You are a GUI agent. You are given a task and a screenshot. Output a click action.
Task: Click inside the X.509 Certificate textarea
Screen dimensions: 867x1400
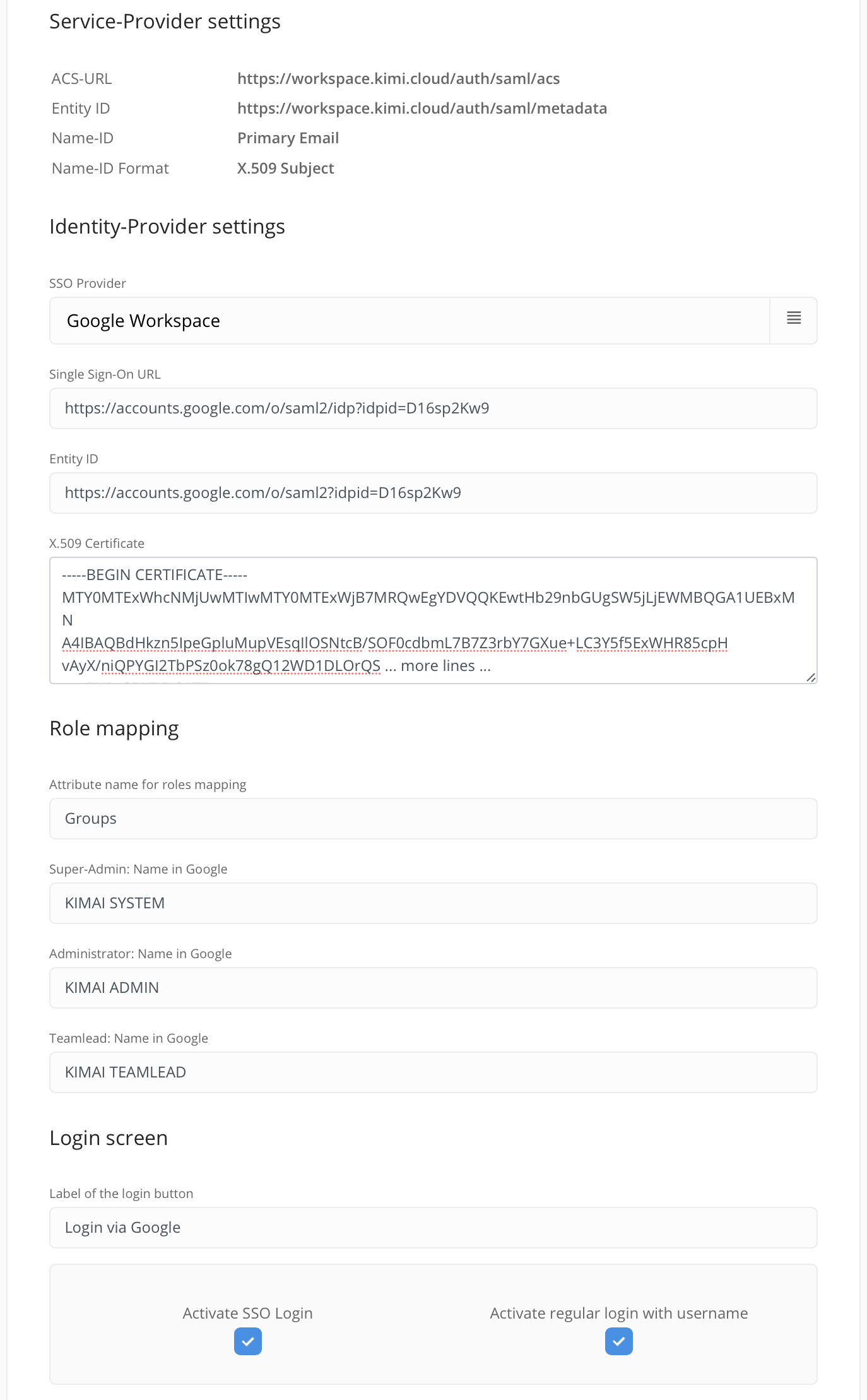[433, 620]
